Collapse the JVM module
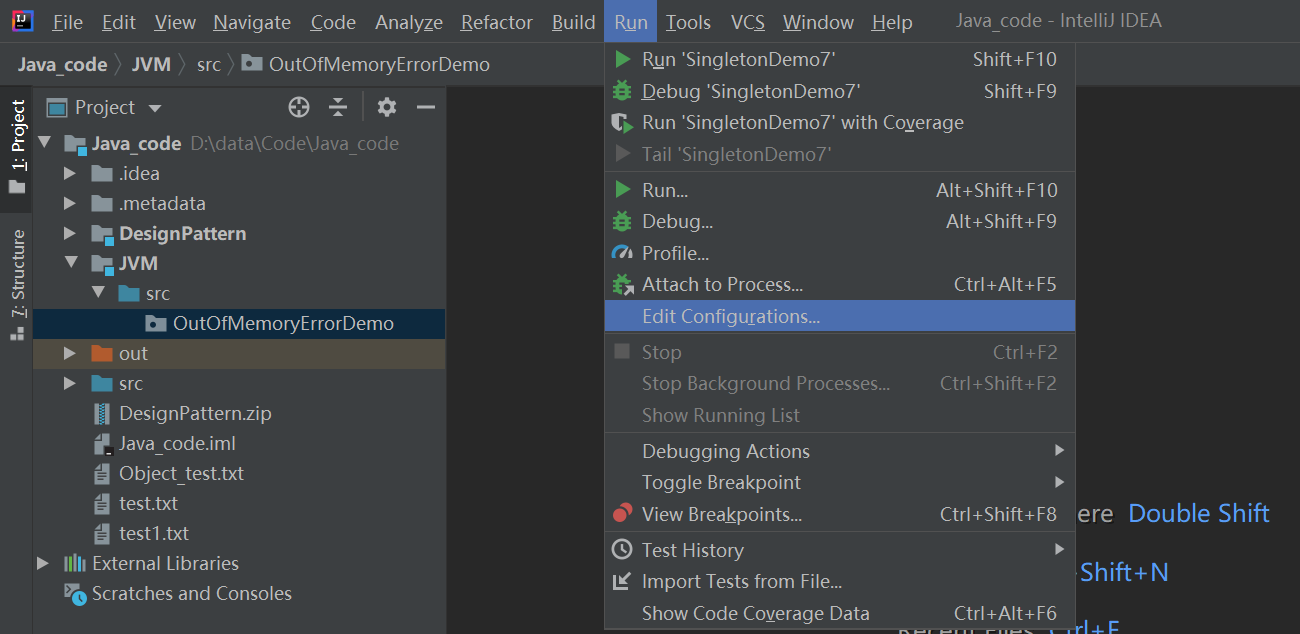Image resolution: width=1300 pixels, height=634 pixels. [x=71, y=263]
